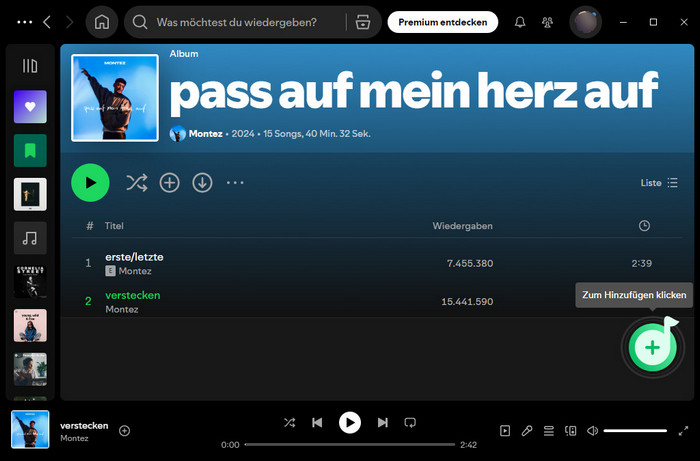700x461 pixels.
Task: Open more options for the album
Action: click(235, 183)
